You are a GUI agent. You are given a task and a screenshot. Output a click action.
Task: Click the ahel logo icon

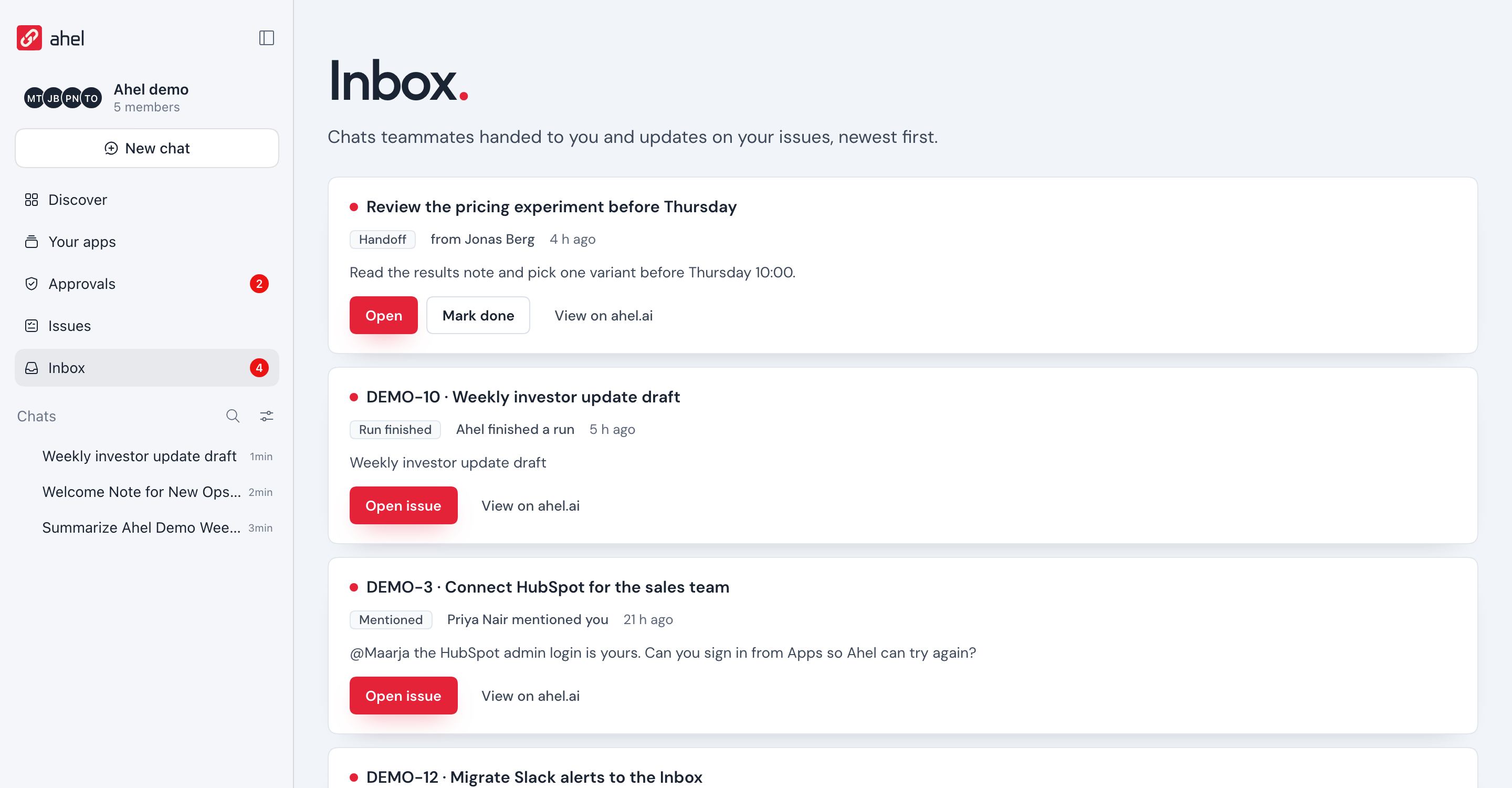(29, 38)
